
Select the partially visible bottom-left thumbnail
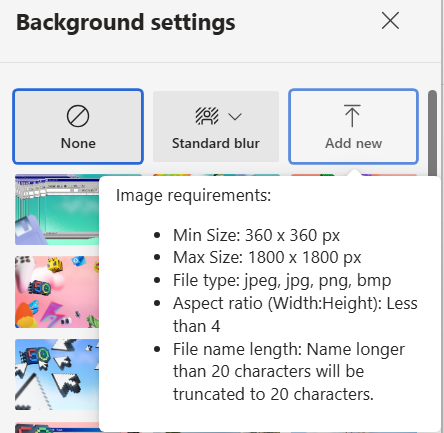[x=57, y=428]
